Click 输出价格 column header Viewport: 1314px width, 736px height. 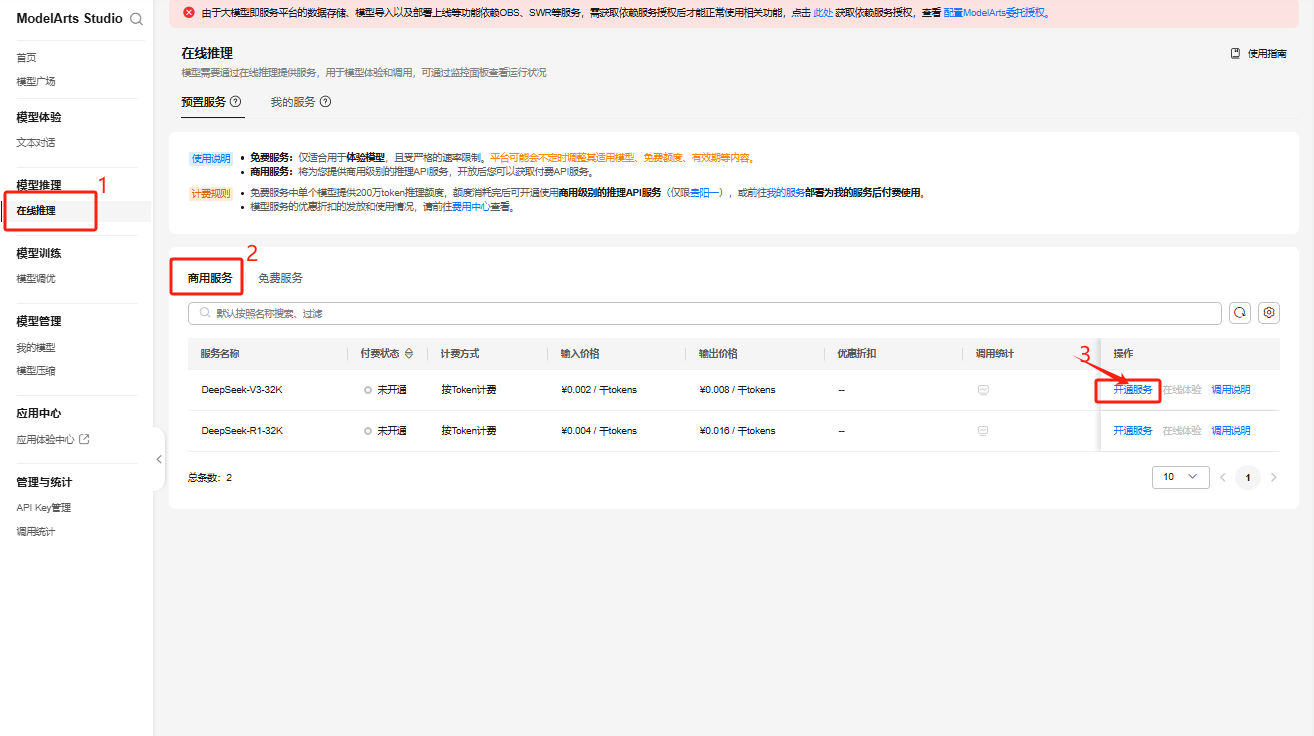tap(718, 354)
